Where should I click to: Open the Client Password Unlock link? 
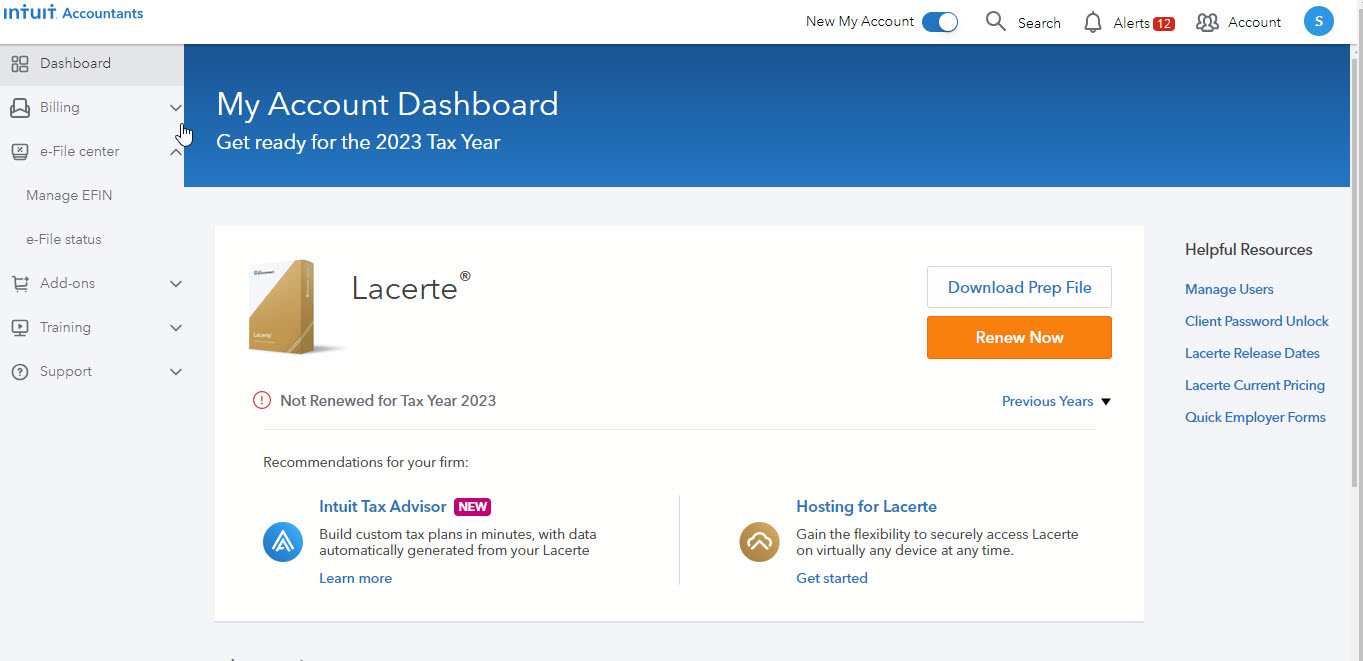(1256, 321)
